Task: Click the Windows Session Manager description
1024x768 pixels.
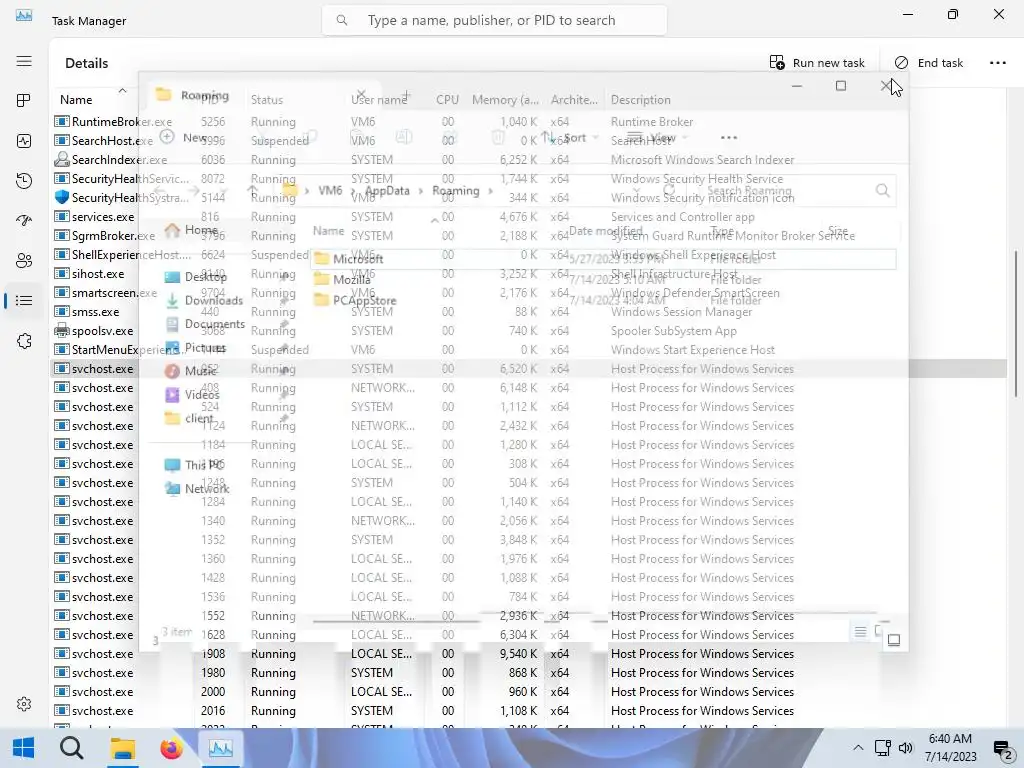Action: pos(681,312)
